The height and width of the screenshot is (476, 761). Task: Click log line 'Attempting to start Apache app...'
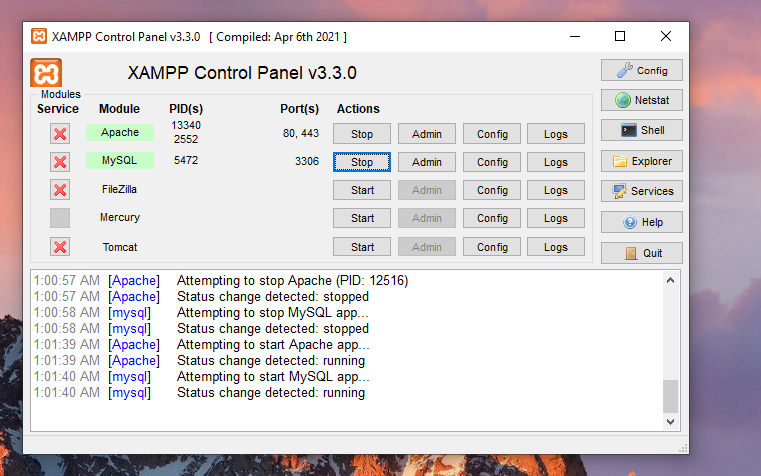(x=273, y=345)
